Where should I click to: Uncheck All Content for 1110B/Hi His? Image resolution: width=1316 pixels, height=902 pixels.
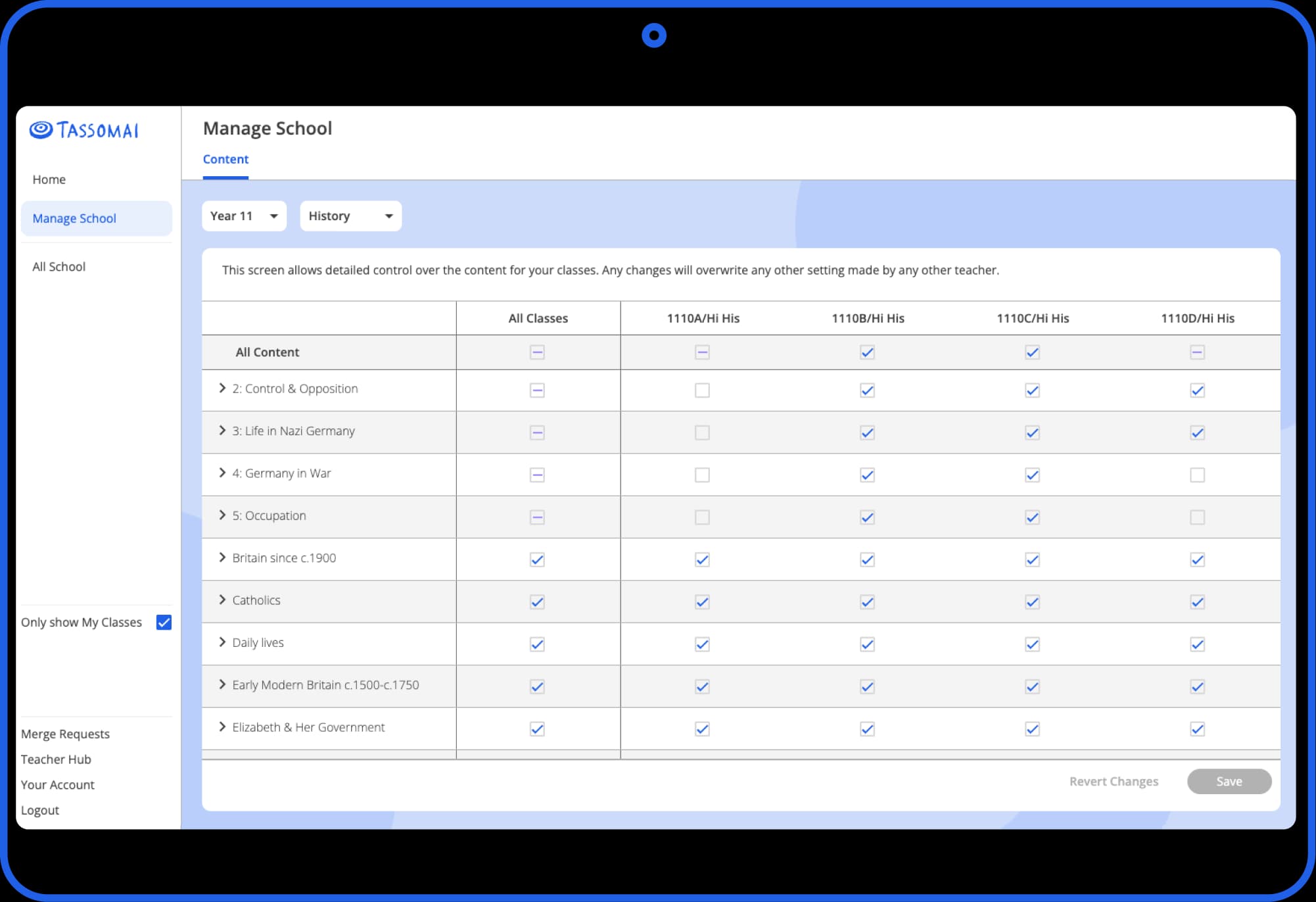pos(867,352)
